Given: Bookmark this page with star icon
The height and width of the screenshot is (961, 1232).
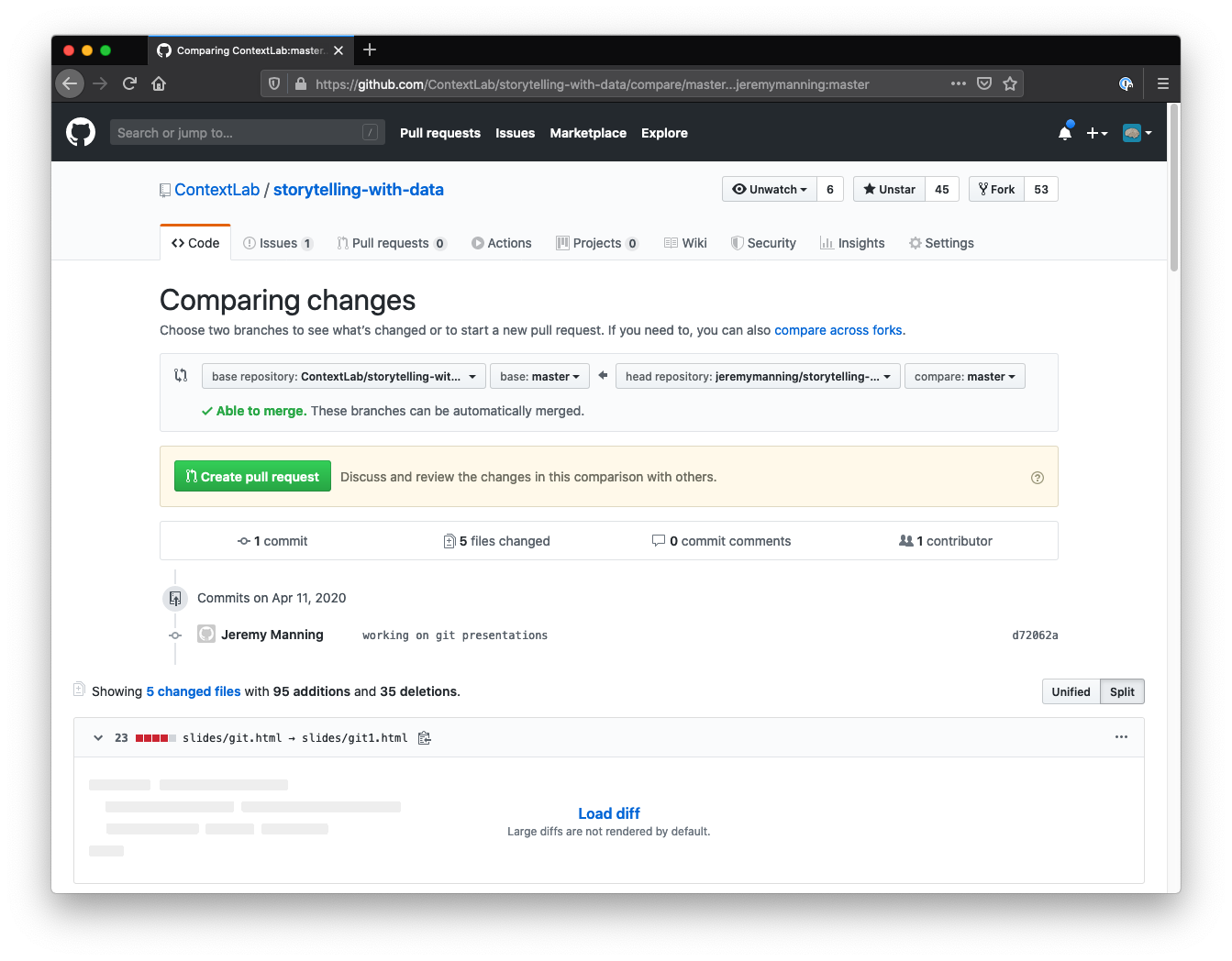Looking at the screenshot, I should coord(1010,83).
